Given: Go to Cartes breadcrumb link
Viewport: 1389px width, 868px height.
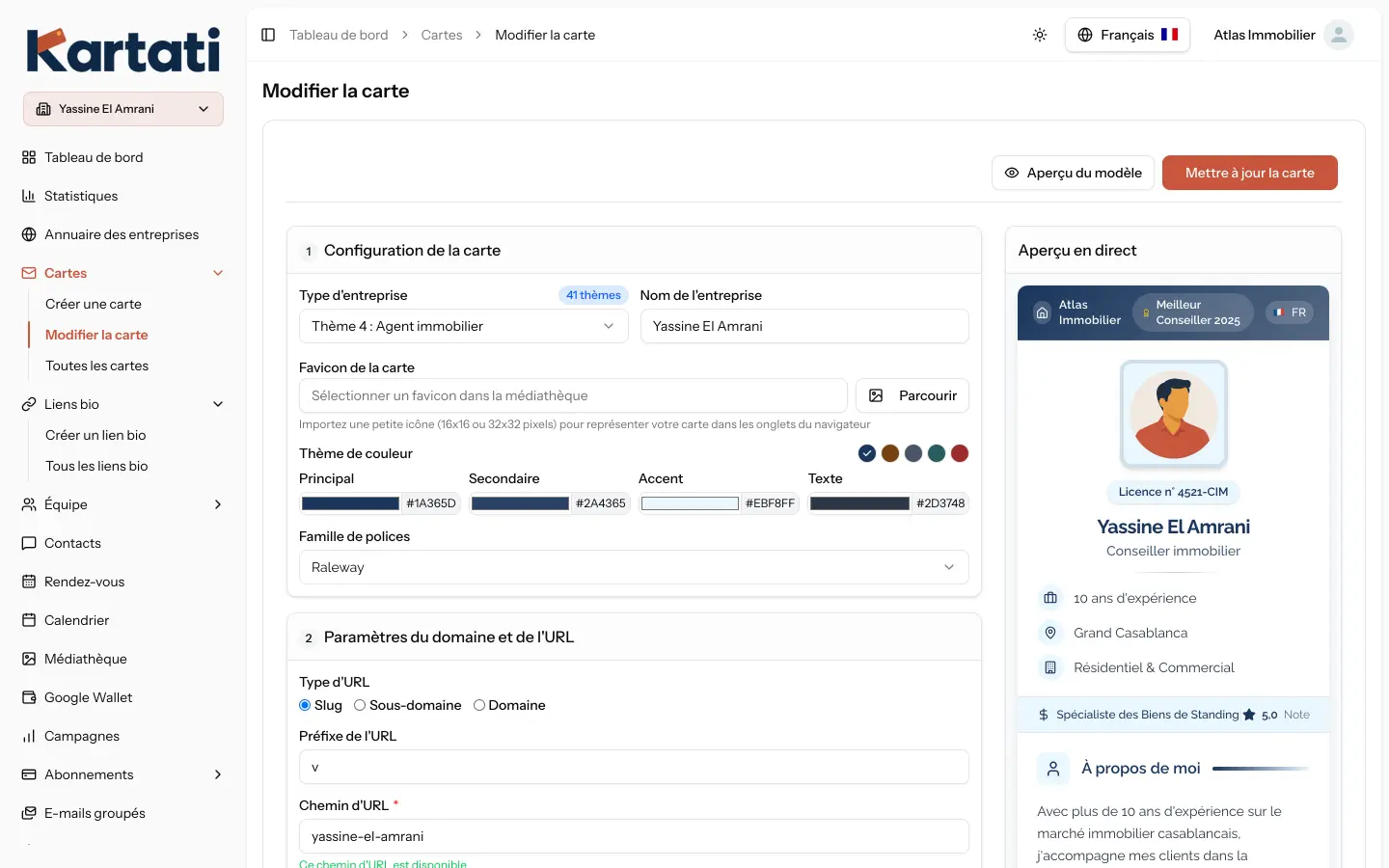Looking at the screenshot, I should click(x=442, y=35).
